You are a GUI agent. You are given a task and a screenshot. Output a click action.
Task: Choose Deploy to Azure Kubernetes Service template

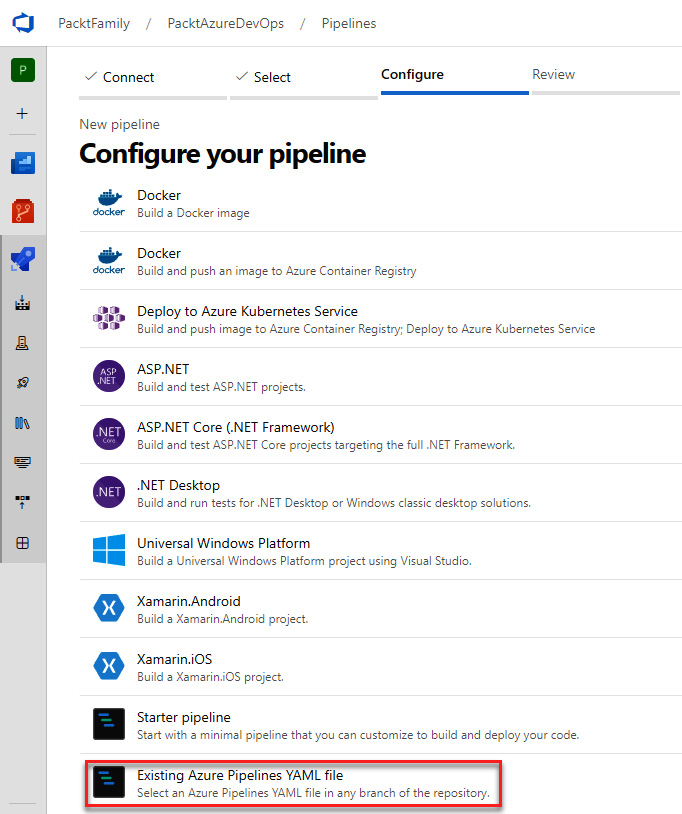[380, 319]
